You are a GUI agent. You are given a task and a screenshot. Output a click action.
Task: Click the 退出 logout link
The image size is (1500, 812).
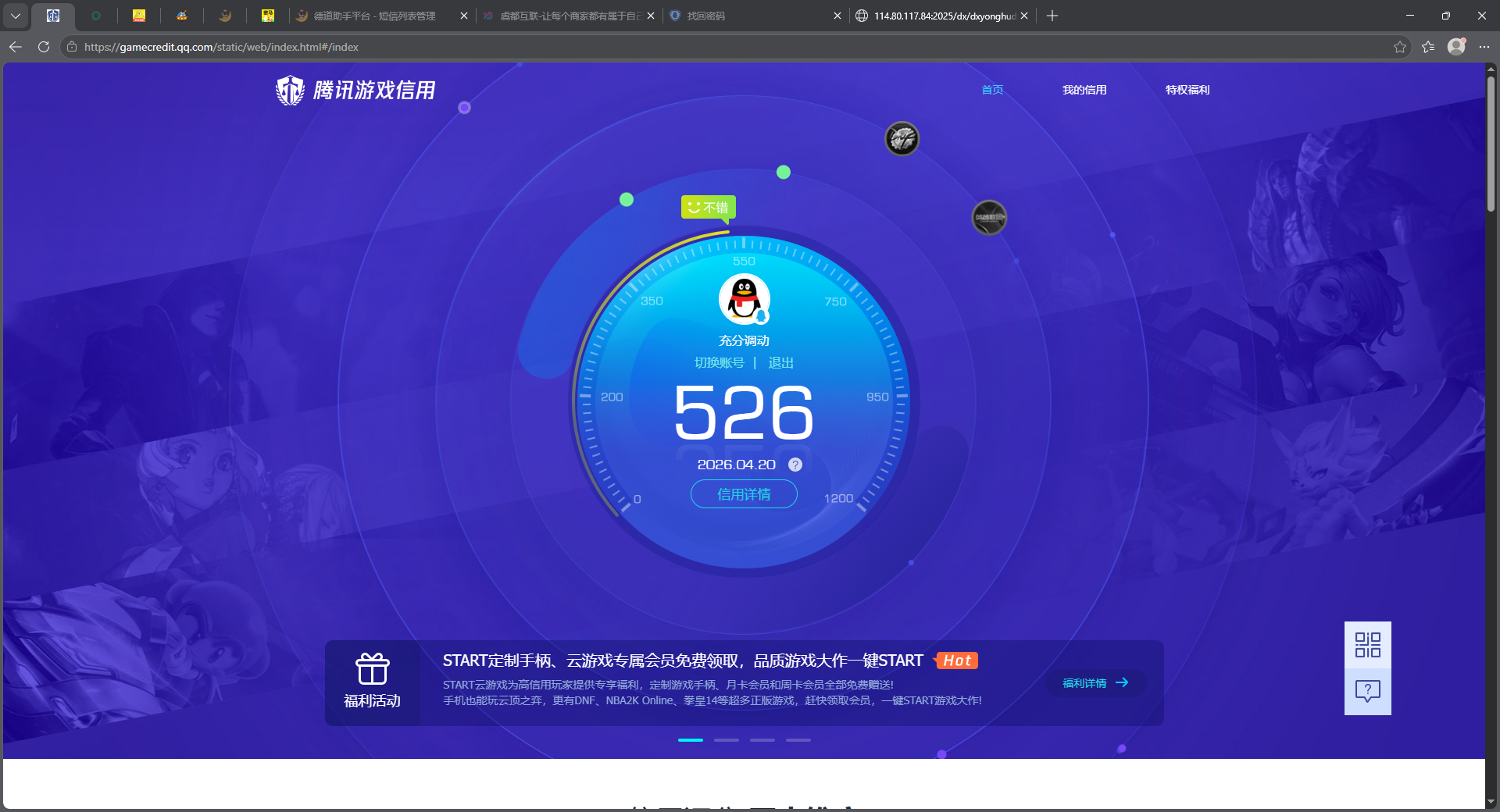pyautogui.click(x=780, y=362)
